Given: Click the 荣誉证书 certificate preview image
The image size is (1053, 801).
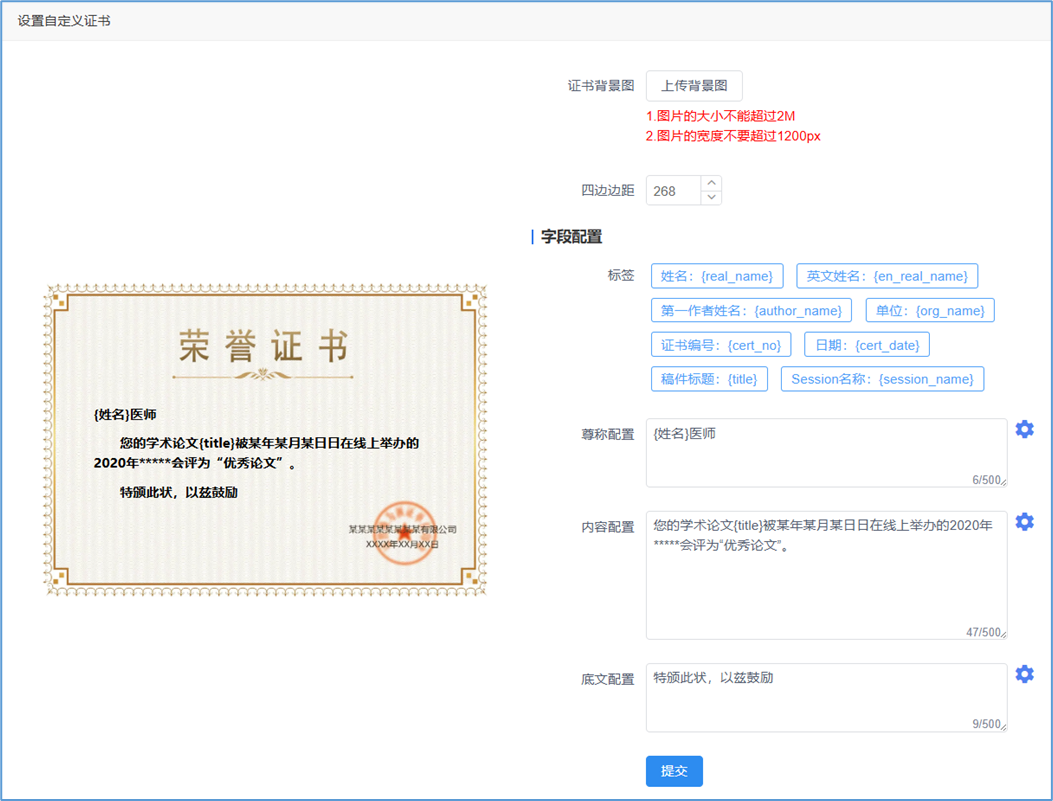Looking at the screenshot, I should pos(265,440).
